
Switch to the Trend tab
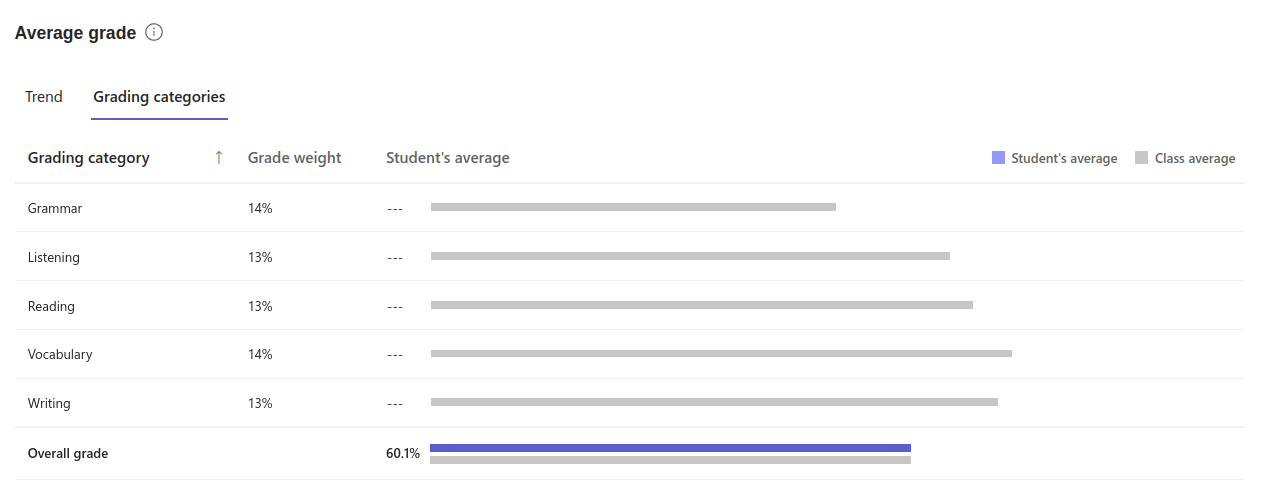44,97
